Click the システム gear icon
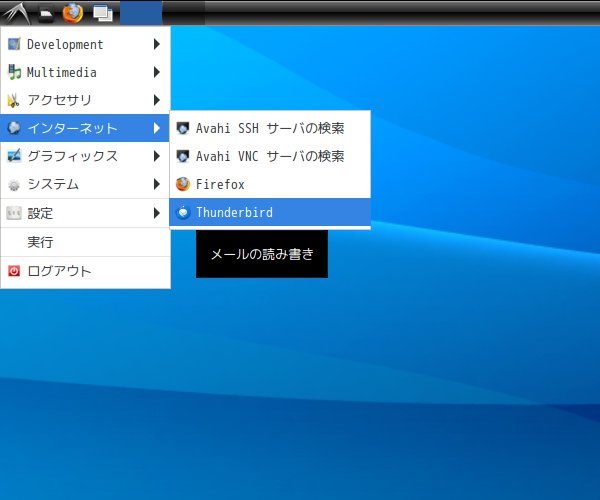This screenshot has width=600, height=500. pos(14,185)
